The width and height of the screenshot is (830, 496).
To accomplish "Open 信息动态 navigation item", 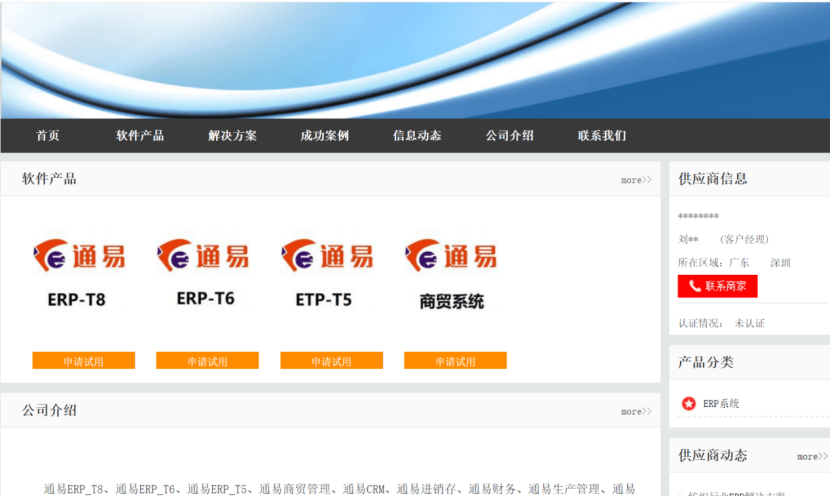I will tap(417, 136).
